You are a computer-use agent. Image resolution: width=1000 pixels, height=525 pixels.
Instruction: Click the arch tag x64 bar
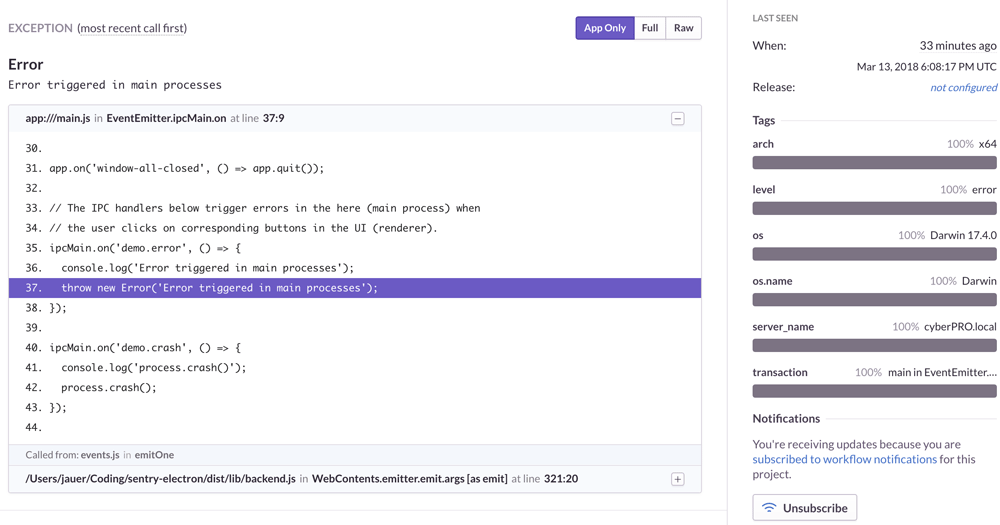874,163
